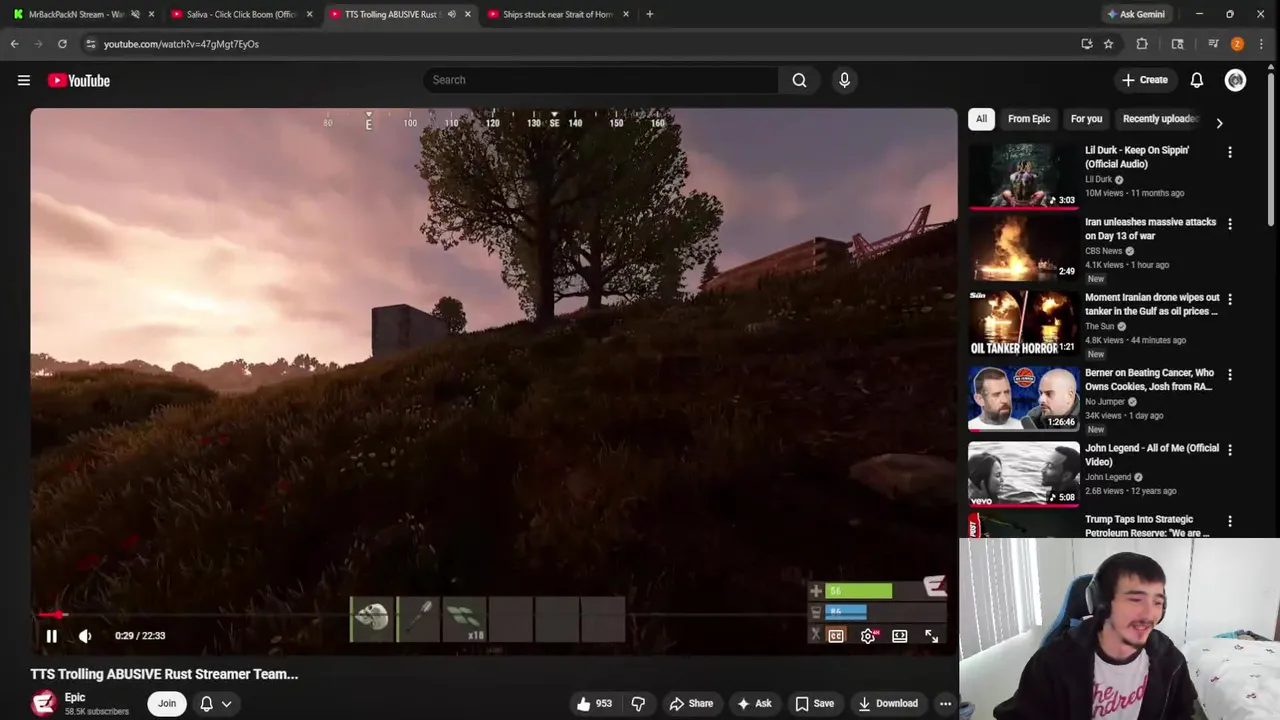Select the From Epic filter chip
Screen dimensions: 1280x720
1029,119
